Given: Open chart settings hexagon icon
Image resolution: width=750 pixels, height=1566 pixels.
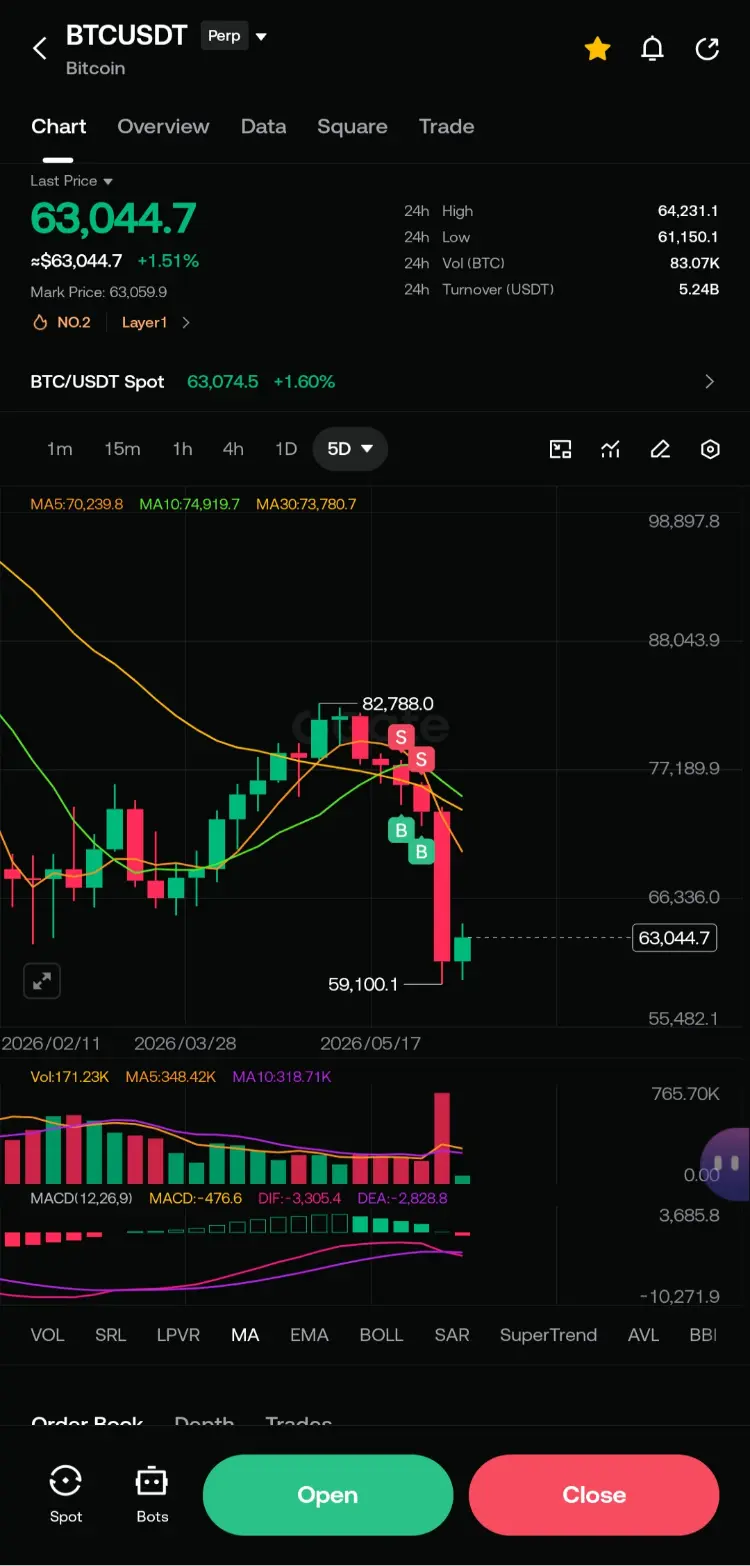Looking at the screenshot, I should pyautogui.click(x=710, y=449).
